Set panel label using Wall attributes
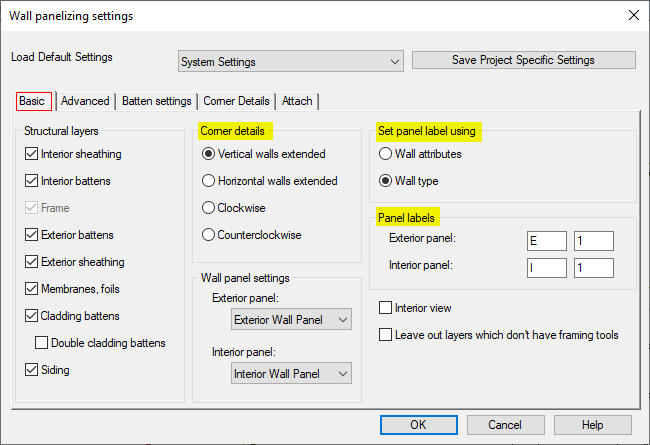Image resolution: width=650 pixels, height=445 pixels. click(385, 154)
